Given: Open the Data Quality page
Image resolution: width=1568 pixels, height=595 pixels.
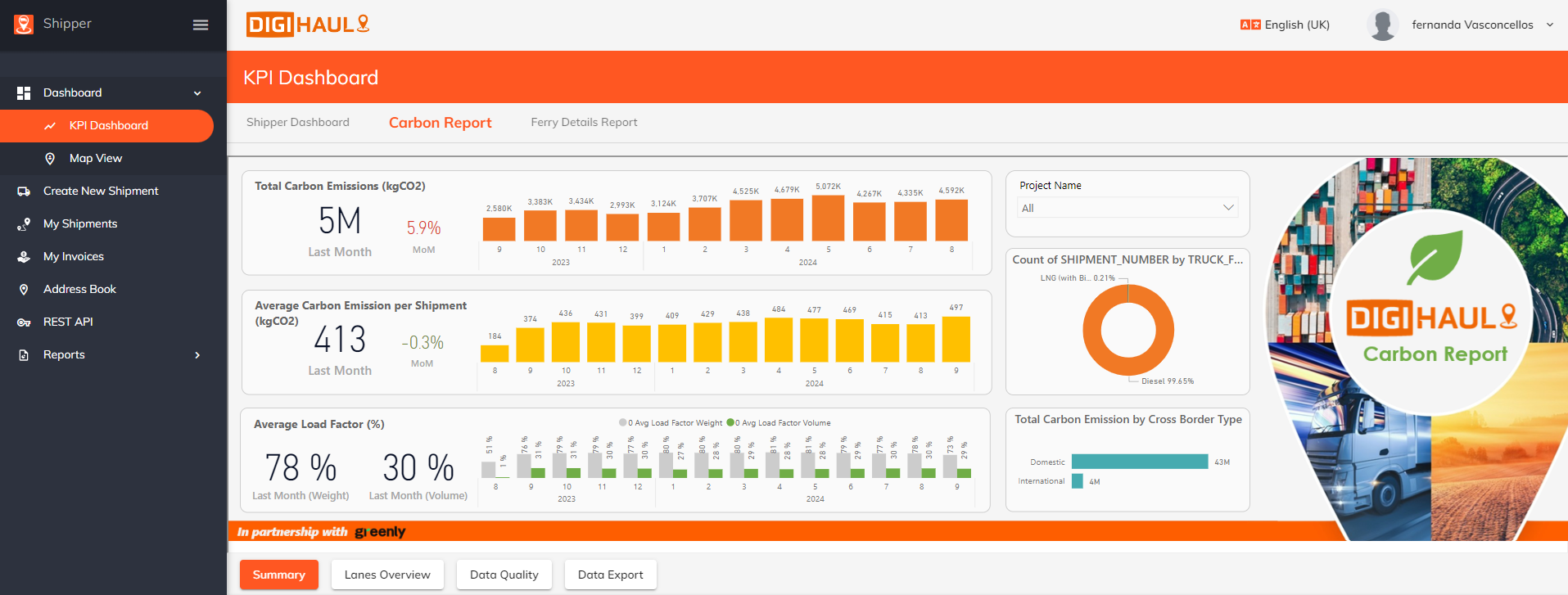Looking at the screenshot, I should 504,575.
